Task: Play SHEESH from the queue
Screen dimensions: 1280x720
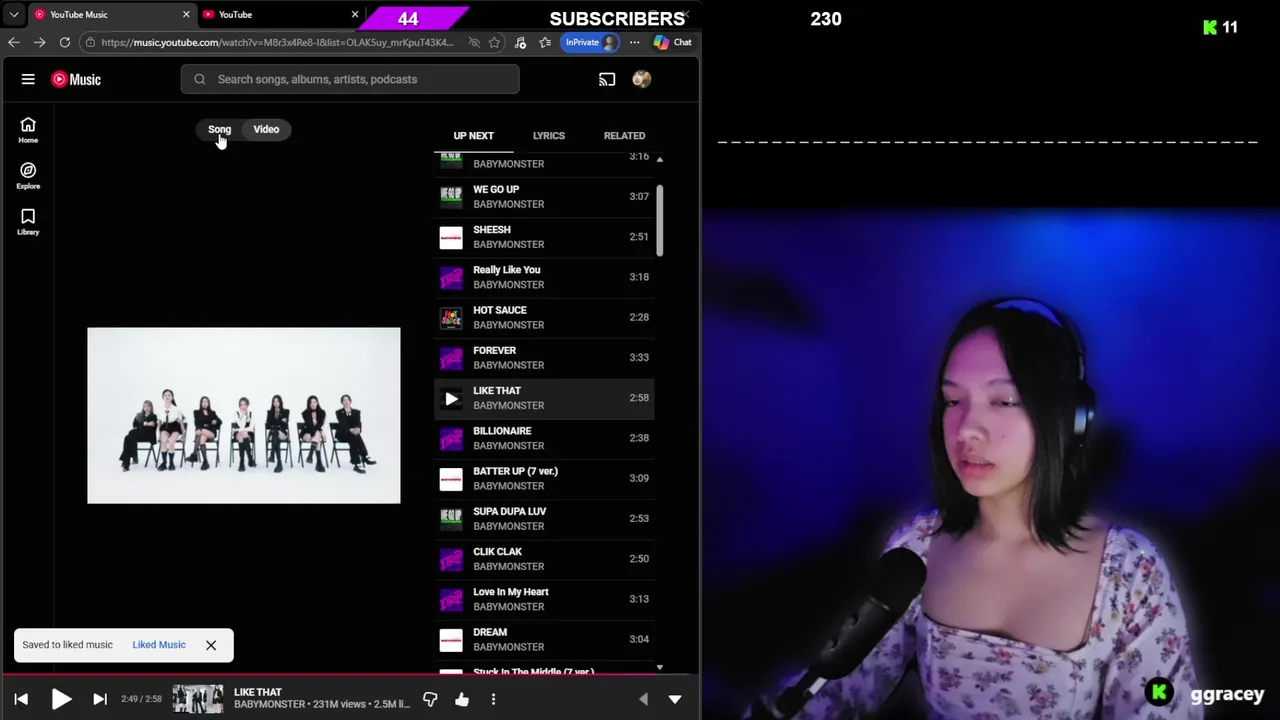Action: (x=545, y=237)
